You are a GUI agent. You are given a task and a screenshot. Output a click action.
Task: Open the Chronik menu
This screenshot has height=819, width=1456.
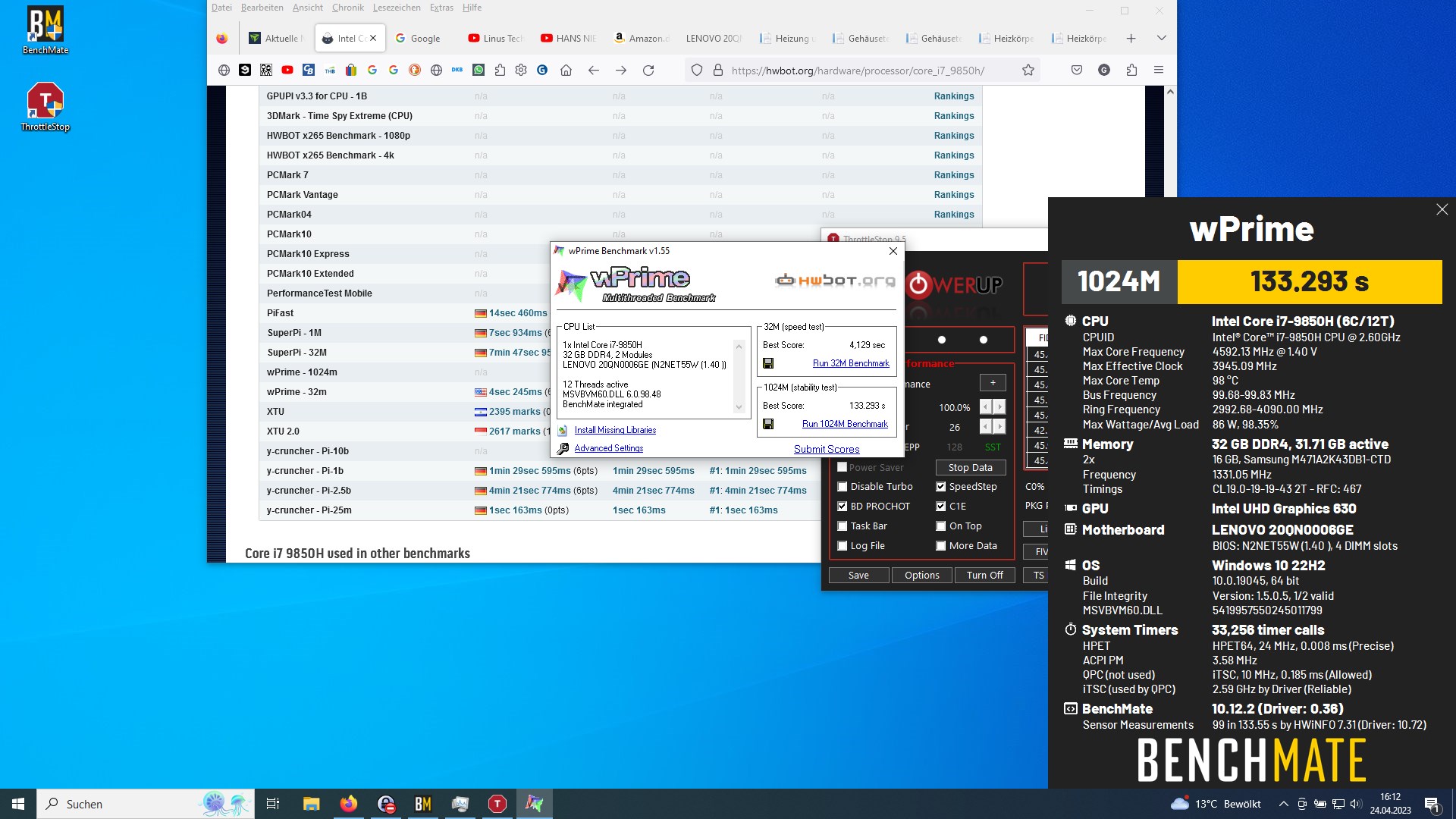coord(348,8)
